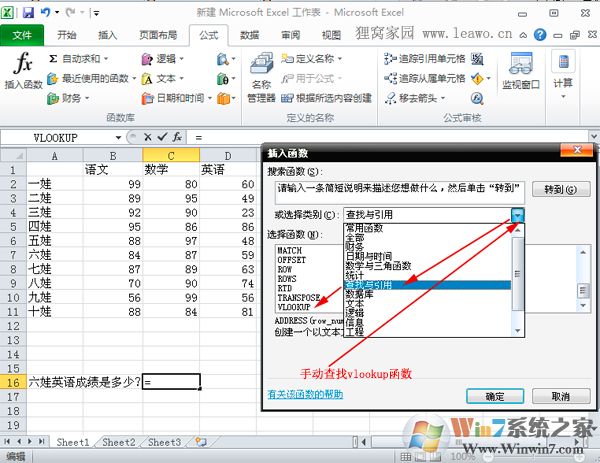Click Trace Precedents (追踪引用单元格)
The image size is (600, 463).
coord(424,59)
